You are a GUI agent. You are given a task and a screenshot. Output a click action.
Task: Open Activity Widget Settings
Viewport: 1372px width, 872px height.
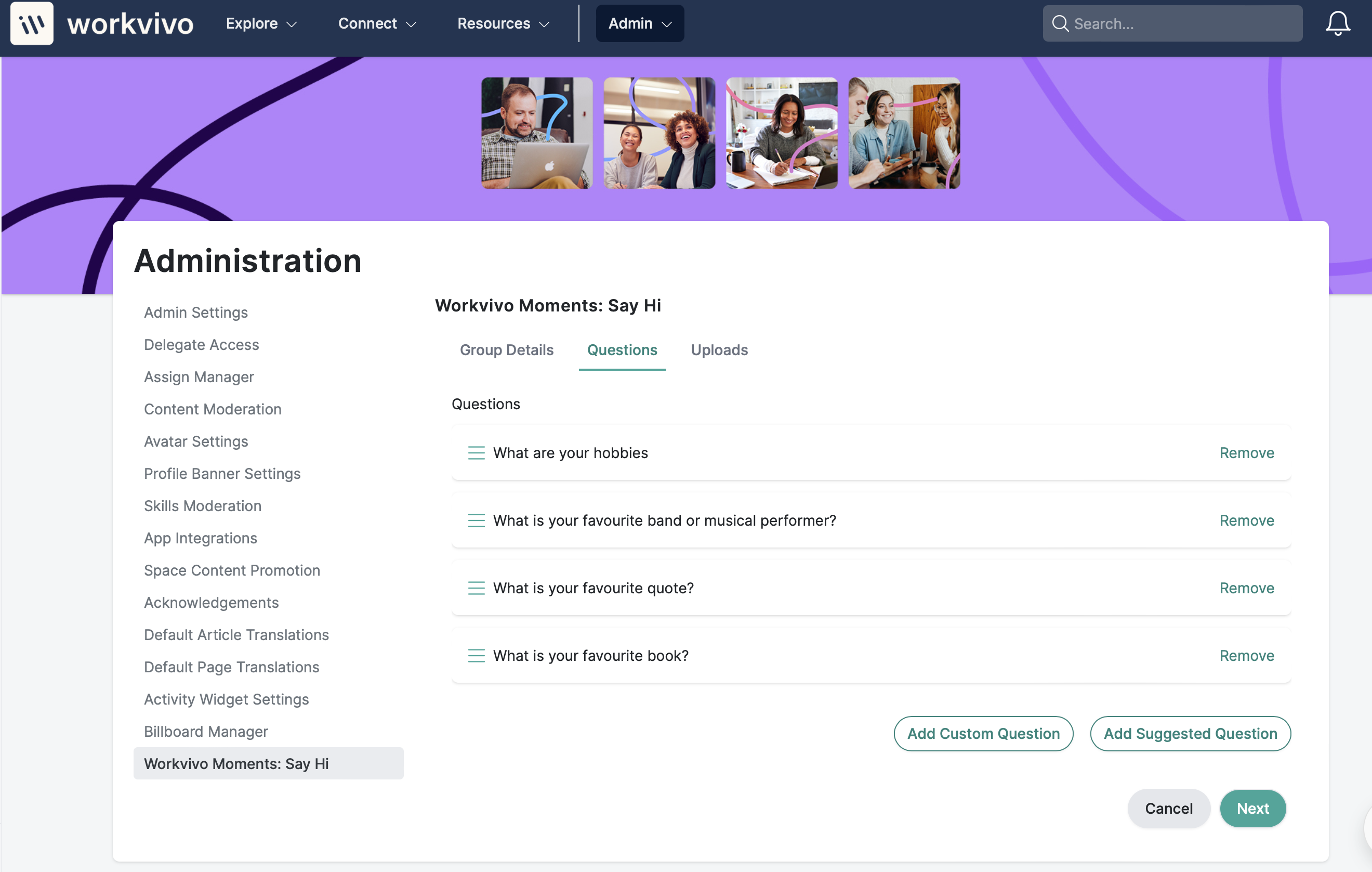click(x=226, y=699)
